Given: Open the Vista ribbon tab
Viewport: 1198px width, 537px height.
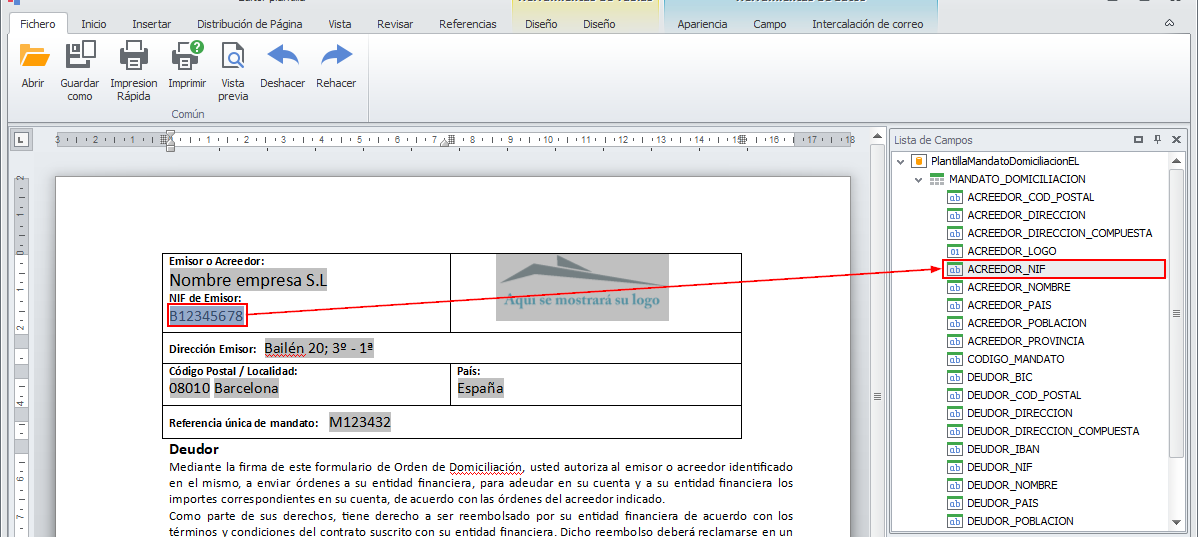Looking at the screenshot, I should click(x=340, y=24).
